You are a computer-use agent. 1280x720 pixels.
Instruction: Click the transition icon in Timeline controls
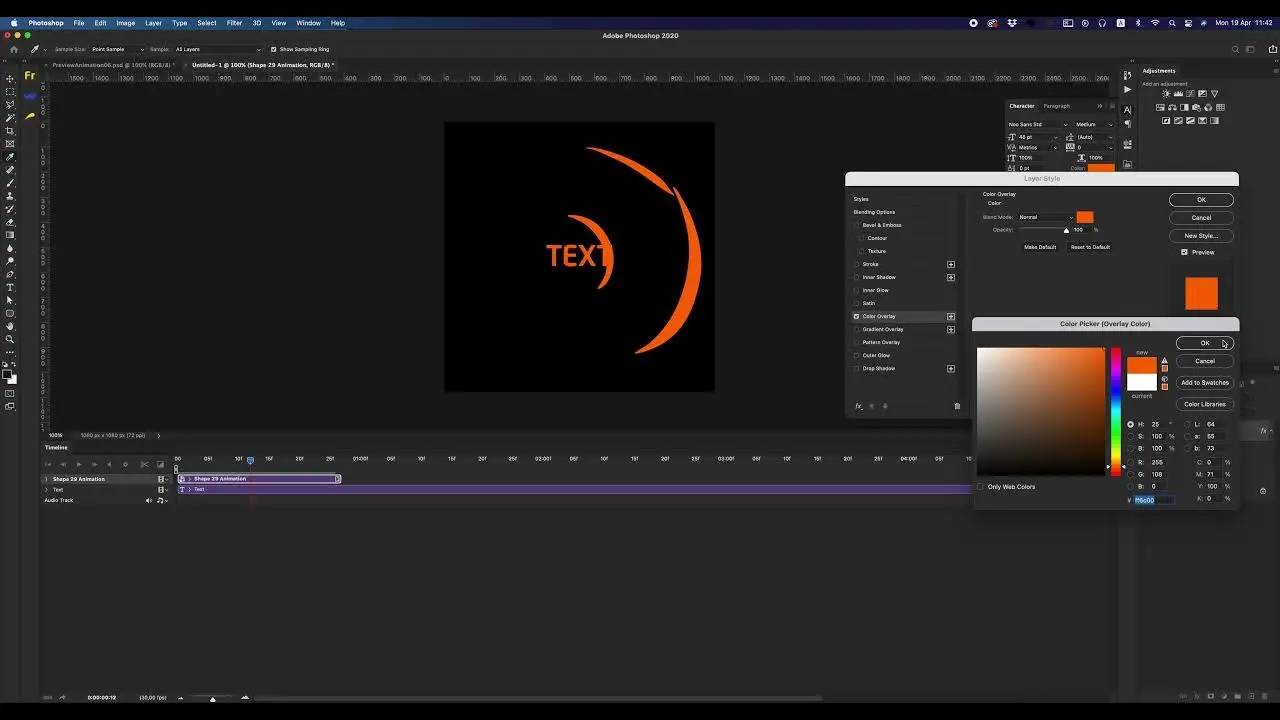click(x=160, y=464)
